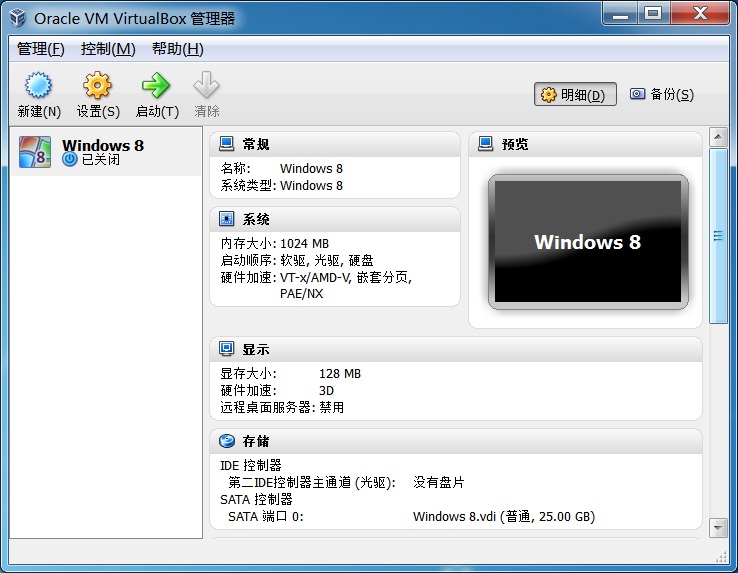Click the 禁用 remote desktop value

click(331, 407)
